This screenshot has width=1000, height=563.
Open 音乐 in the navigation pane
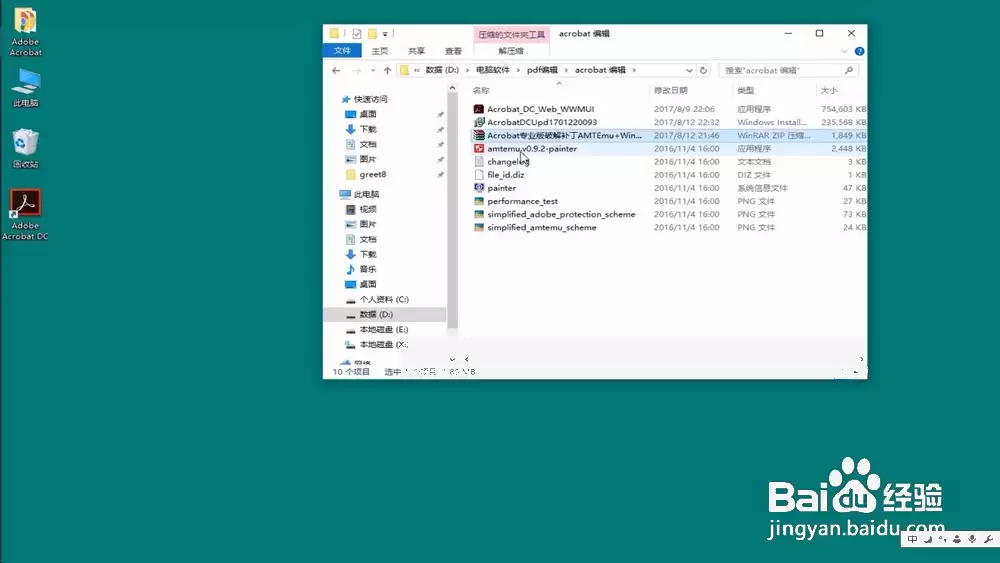click(x=367, y=270)
